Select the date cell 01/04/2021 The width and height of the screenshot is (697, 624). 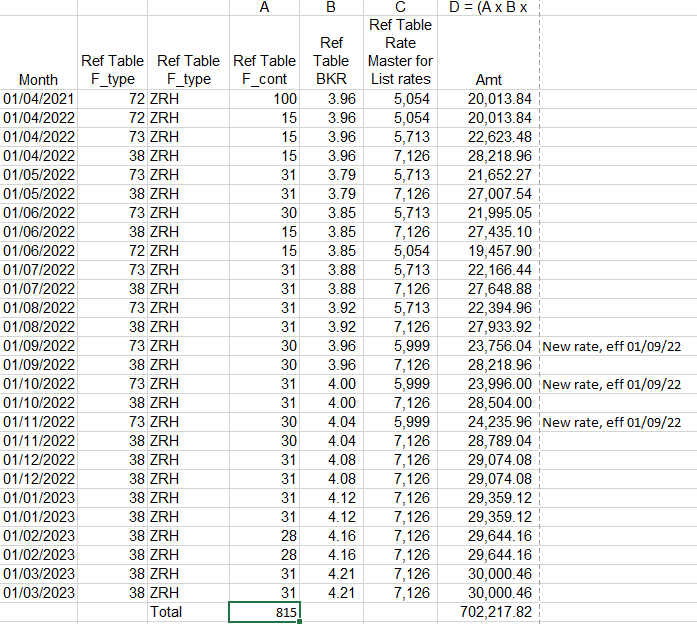coord(38,98)
